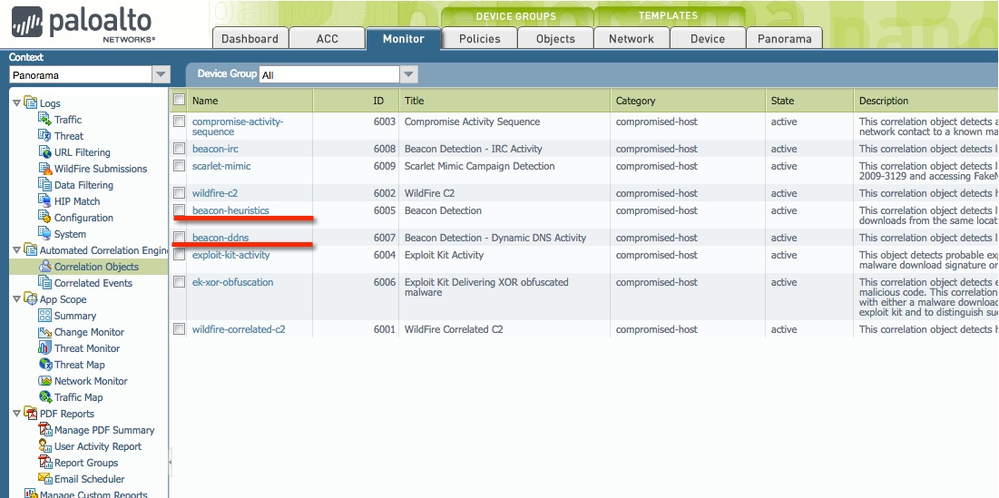This screenshot has width=999, height=498.
Task: Open the Device Group dropdown
Action: [x=407, y=75]
